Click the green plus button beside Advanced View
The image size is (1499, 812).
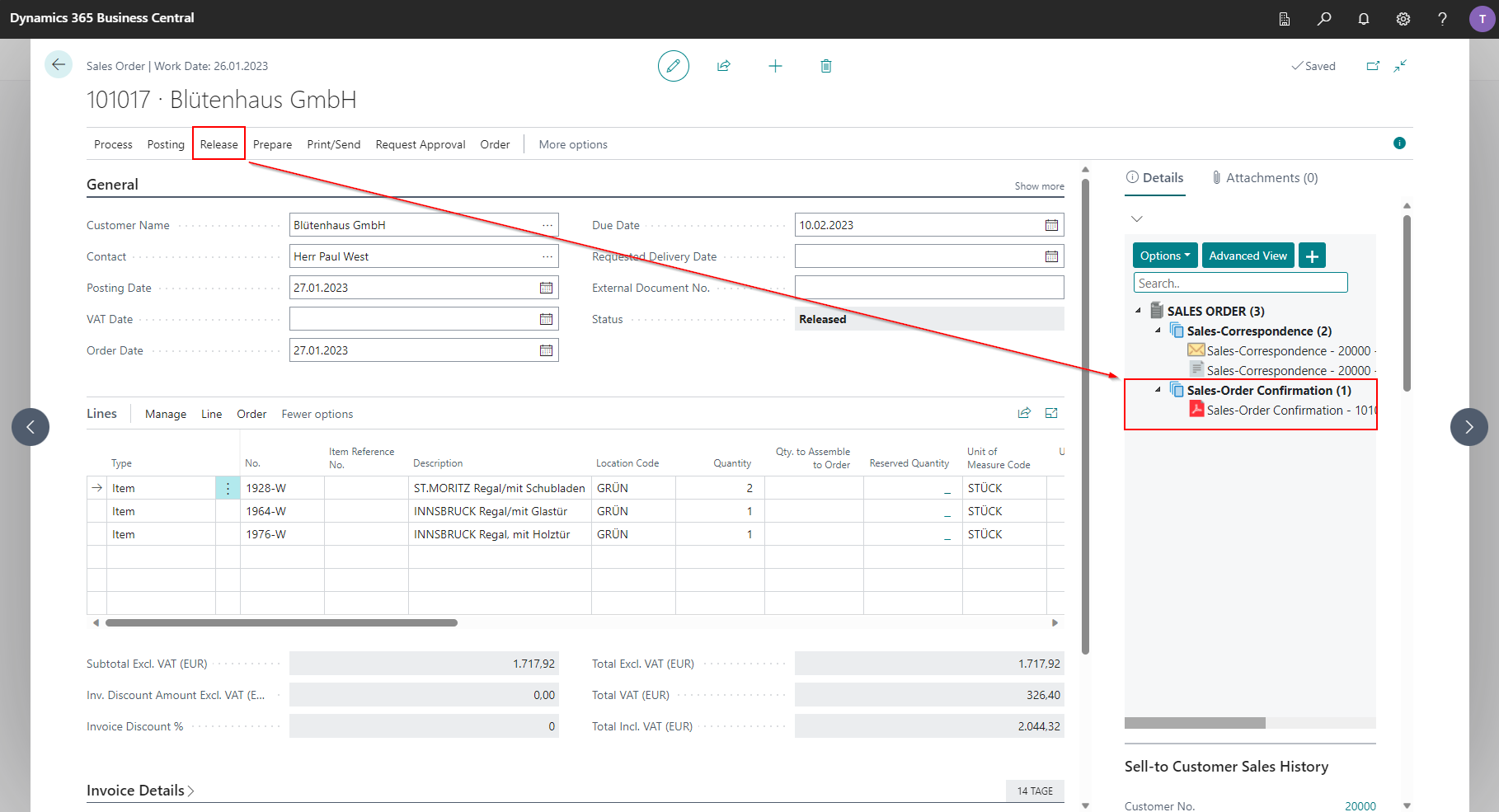(x=1312, y=256)
